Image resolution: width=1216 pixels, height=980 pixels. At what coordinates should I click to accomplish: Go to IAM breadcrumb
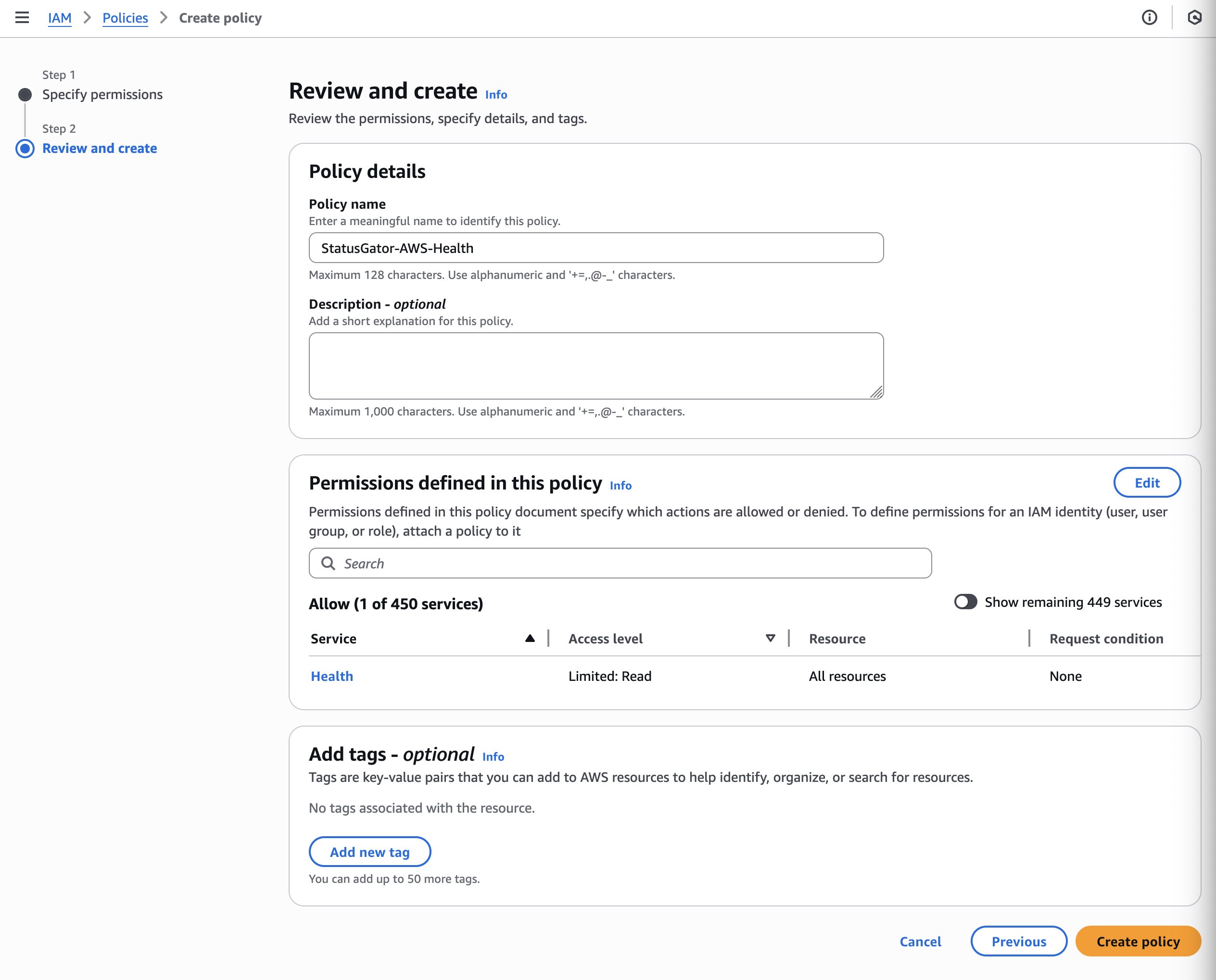point(59,18)
